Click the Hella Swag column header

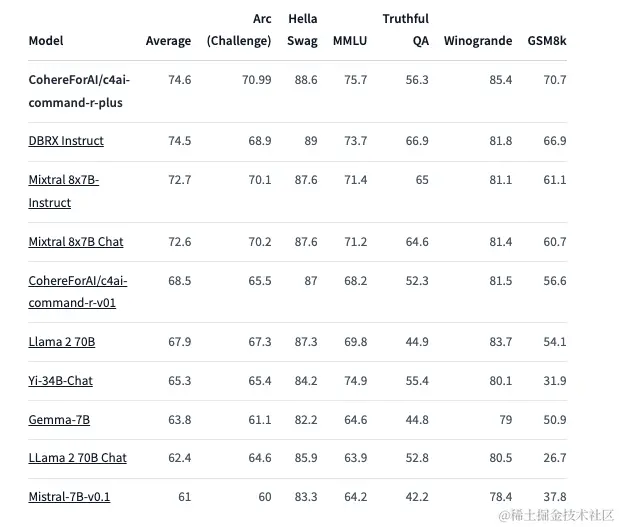(302, 30)
